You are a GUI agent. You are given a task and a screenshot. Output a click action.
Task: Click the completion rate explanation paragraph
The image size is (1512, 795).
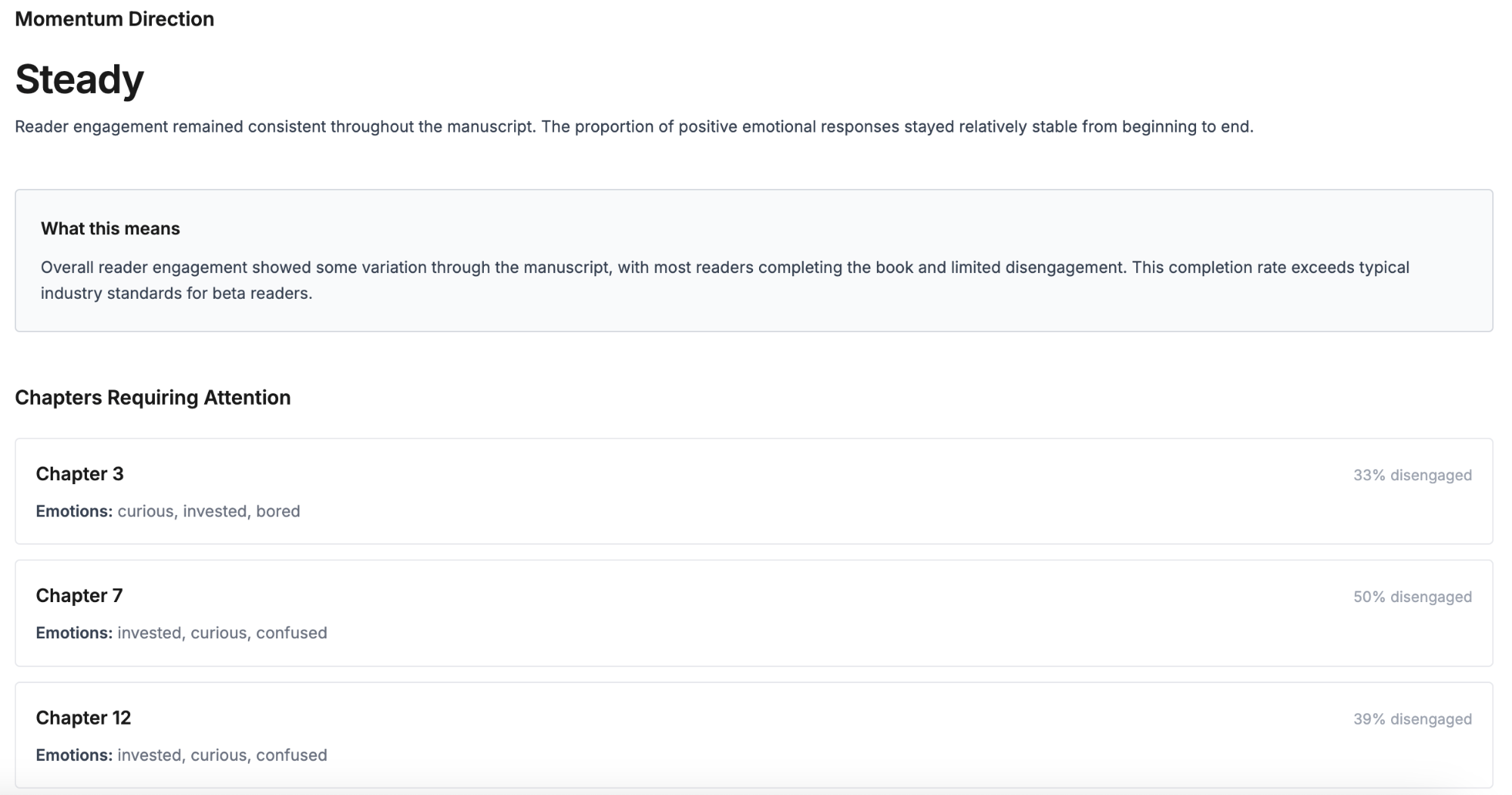724,280
